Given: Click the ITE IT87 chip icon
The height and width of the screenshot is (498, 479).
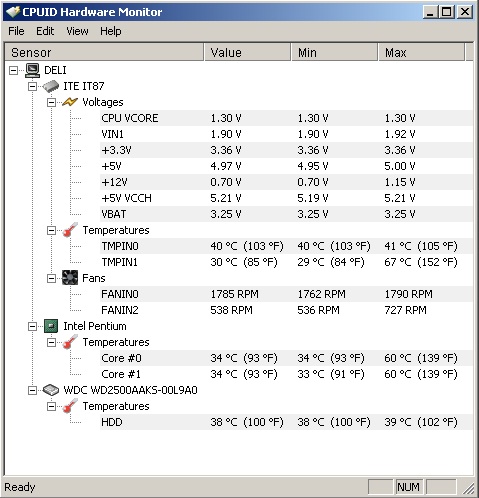Looking at the screenshot, I should (51, 86).
